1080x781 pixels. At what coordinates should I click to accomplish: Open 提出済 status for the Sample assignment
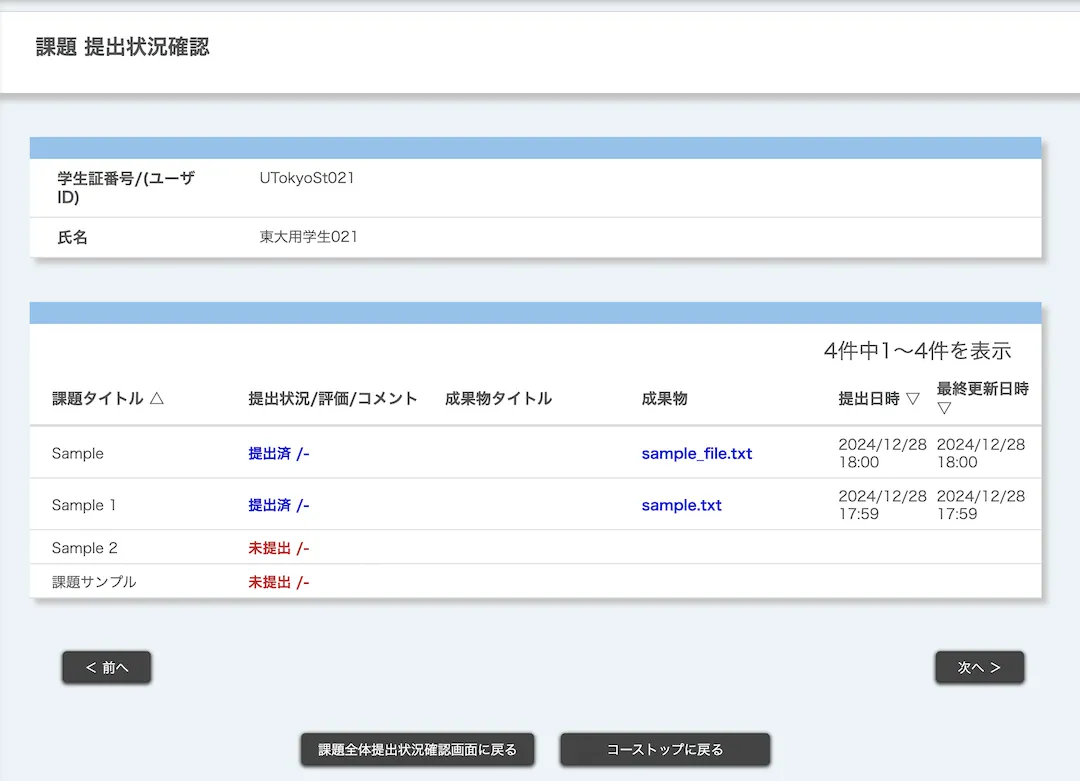click(x=268, y=453)
